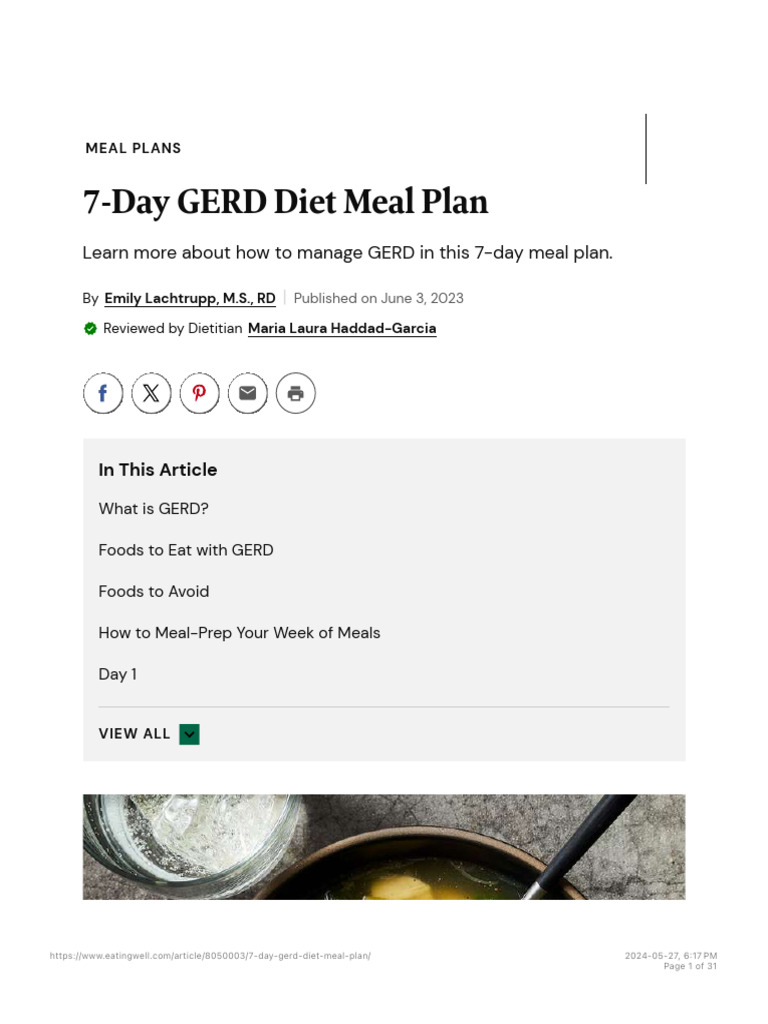
Task: Share article on Facebook
Action: (103, 393)
